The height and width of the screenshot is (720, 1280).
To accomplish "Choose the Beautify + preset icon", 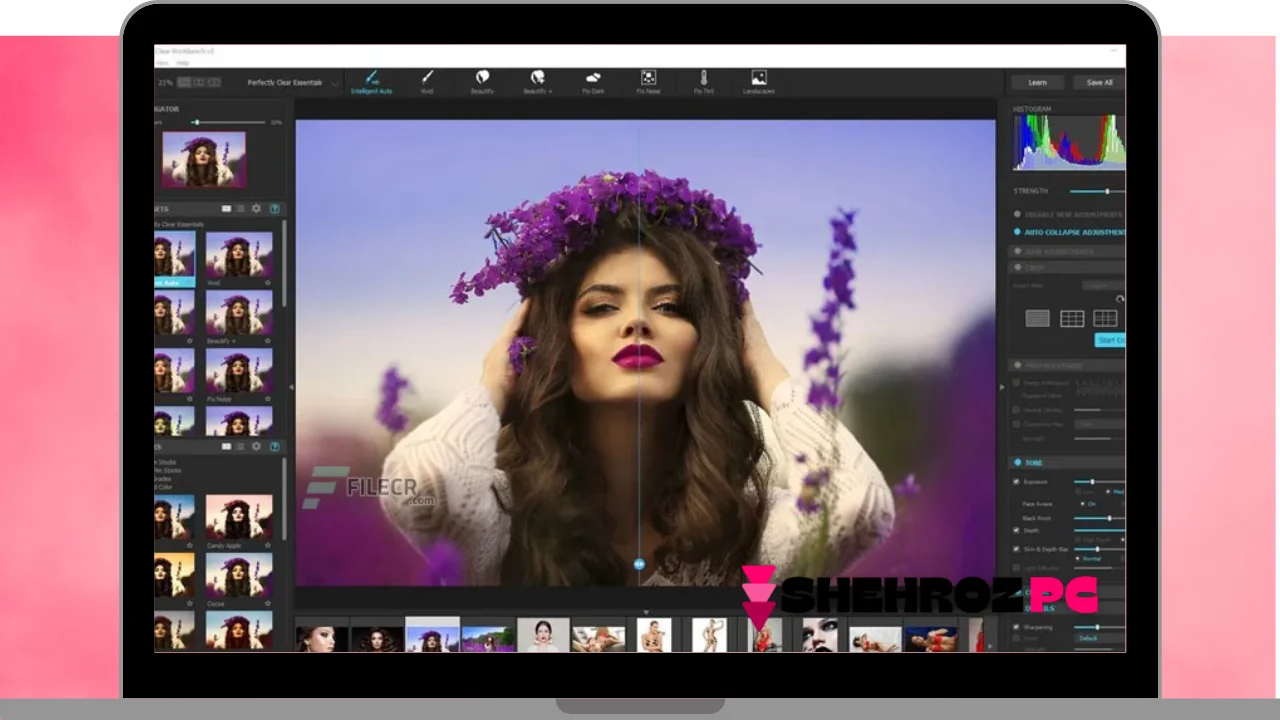I will coord(537,81).
